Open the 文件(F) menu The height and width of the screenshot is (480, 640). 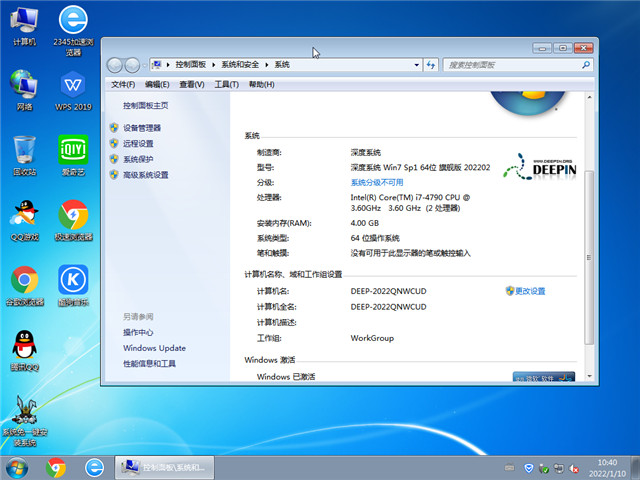point(123,85)
